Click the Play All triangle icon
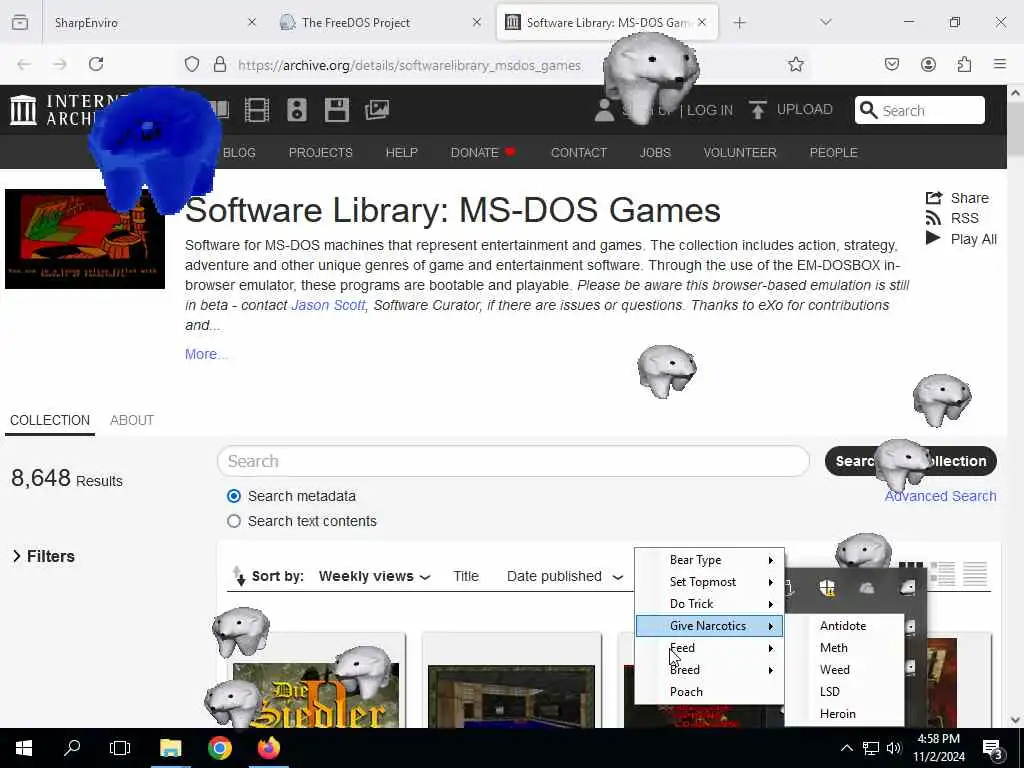Screen dimensions: 1024x768 (933, 238)
